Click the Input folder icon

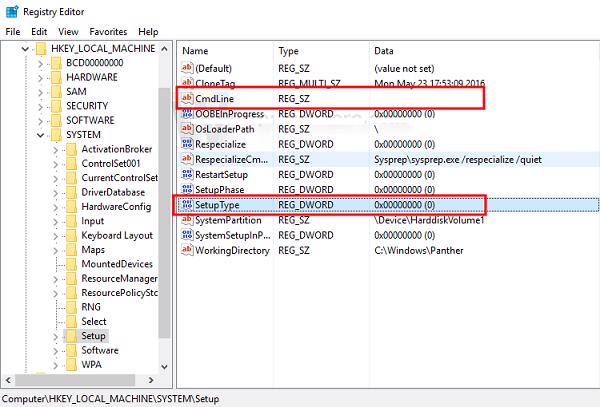[72, 221]
